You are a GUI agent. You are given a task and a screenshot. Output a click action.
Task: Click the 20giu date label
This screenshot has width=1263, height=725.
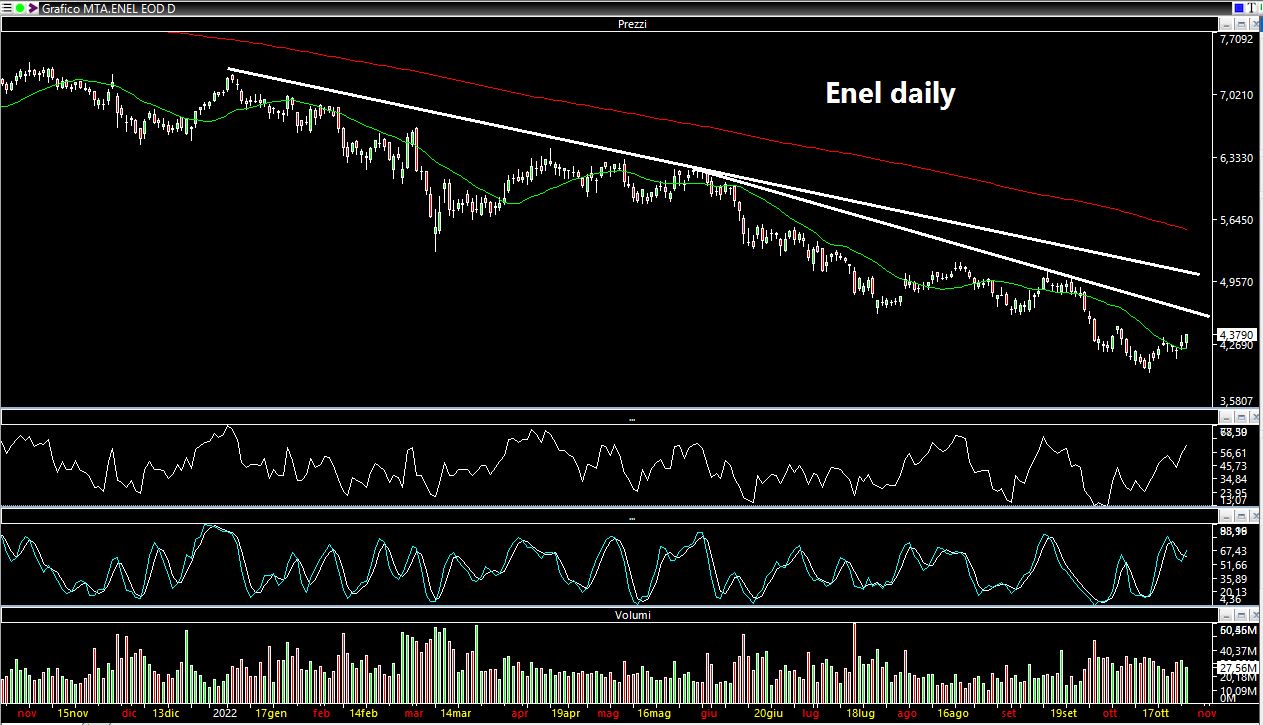[768, 714]
